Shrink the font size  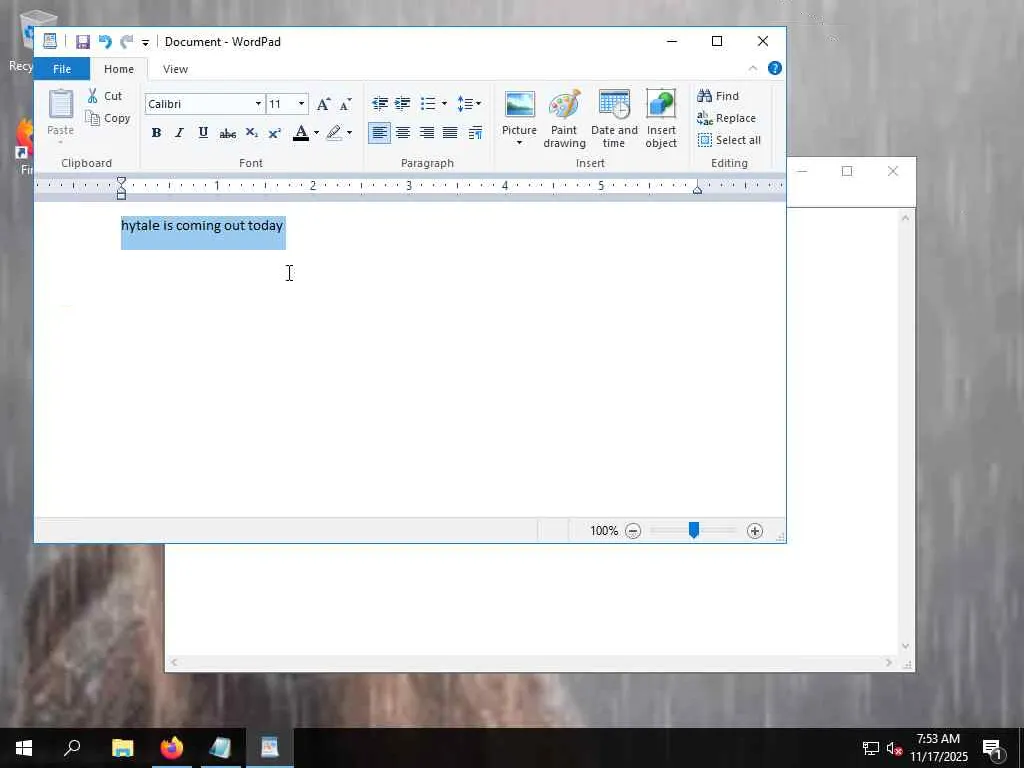pos(345,104)
